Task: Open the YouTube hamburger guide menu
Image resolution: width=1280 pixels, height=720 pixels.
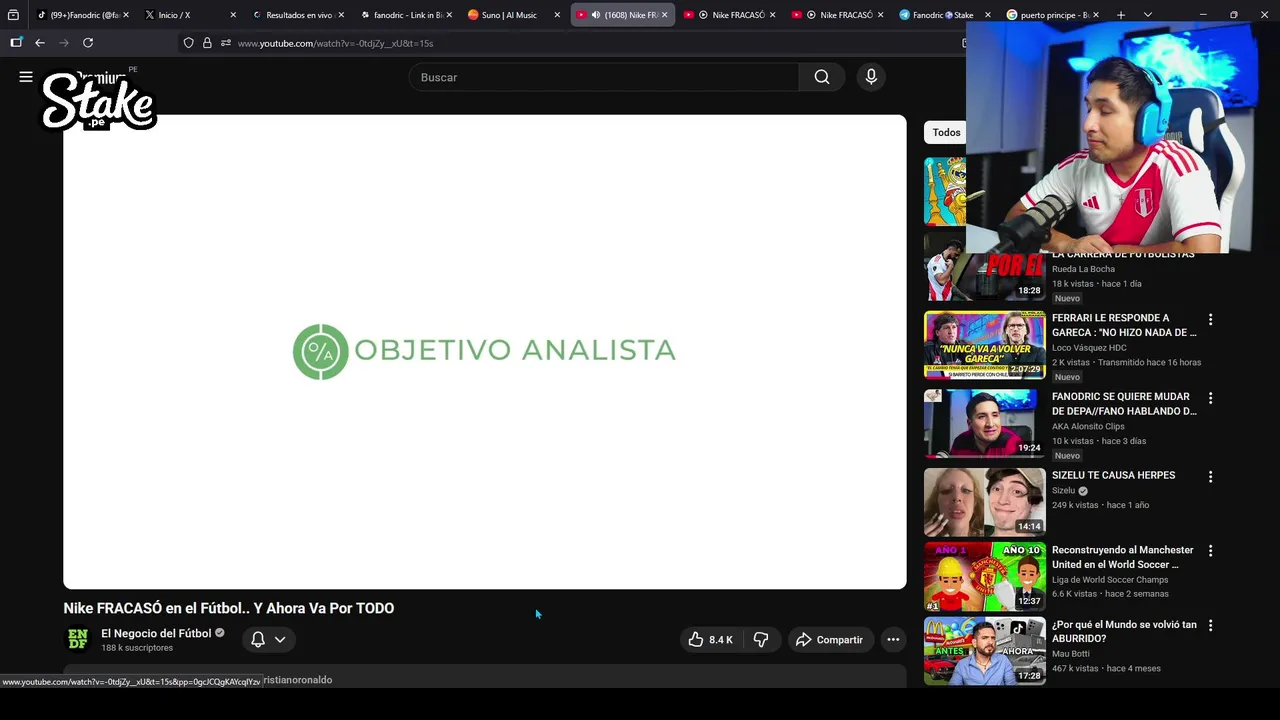Action: 26,77
